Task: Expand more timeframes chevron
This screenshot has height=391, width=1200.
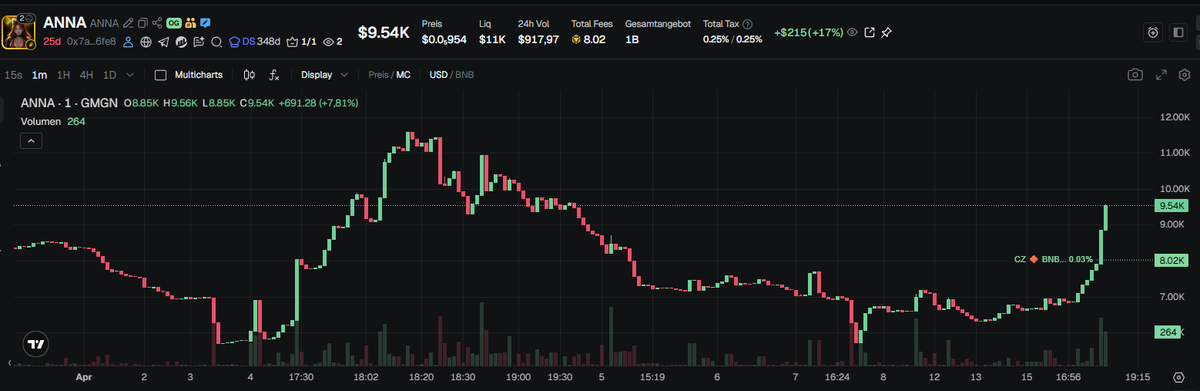Action: (x=130, y=75)
